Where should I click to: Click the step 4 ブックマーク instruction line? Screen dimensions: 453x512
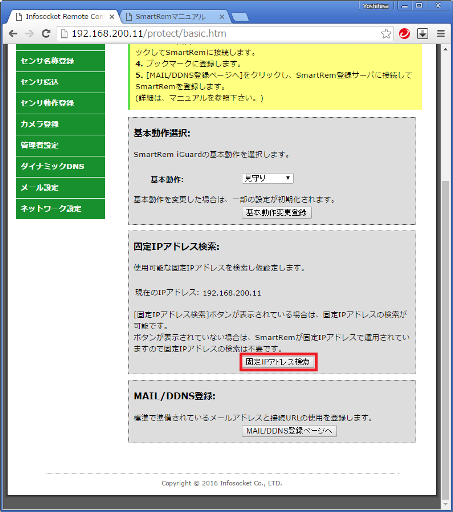(x=188, y=63)
